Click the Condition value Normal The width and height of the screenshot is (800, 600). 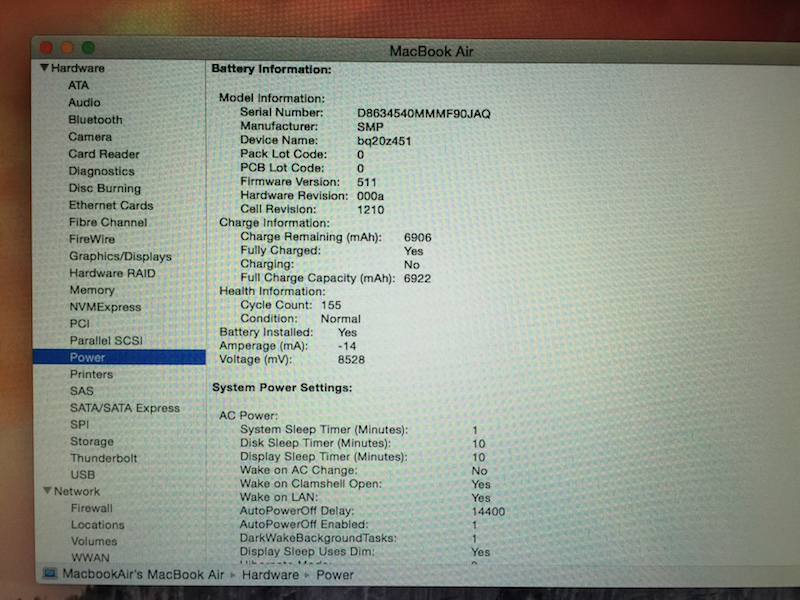(340, 319)
